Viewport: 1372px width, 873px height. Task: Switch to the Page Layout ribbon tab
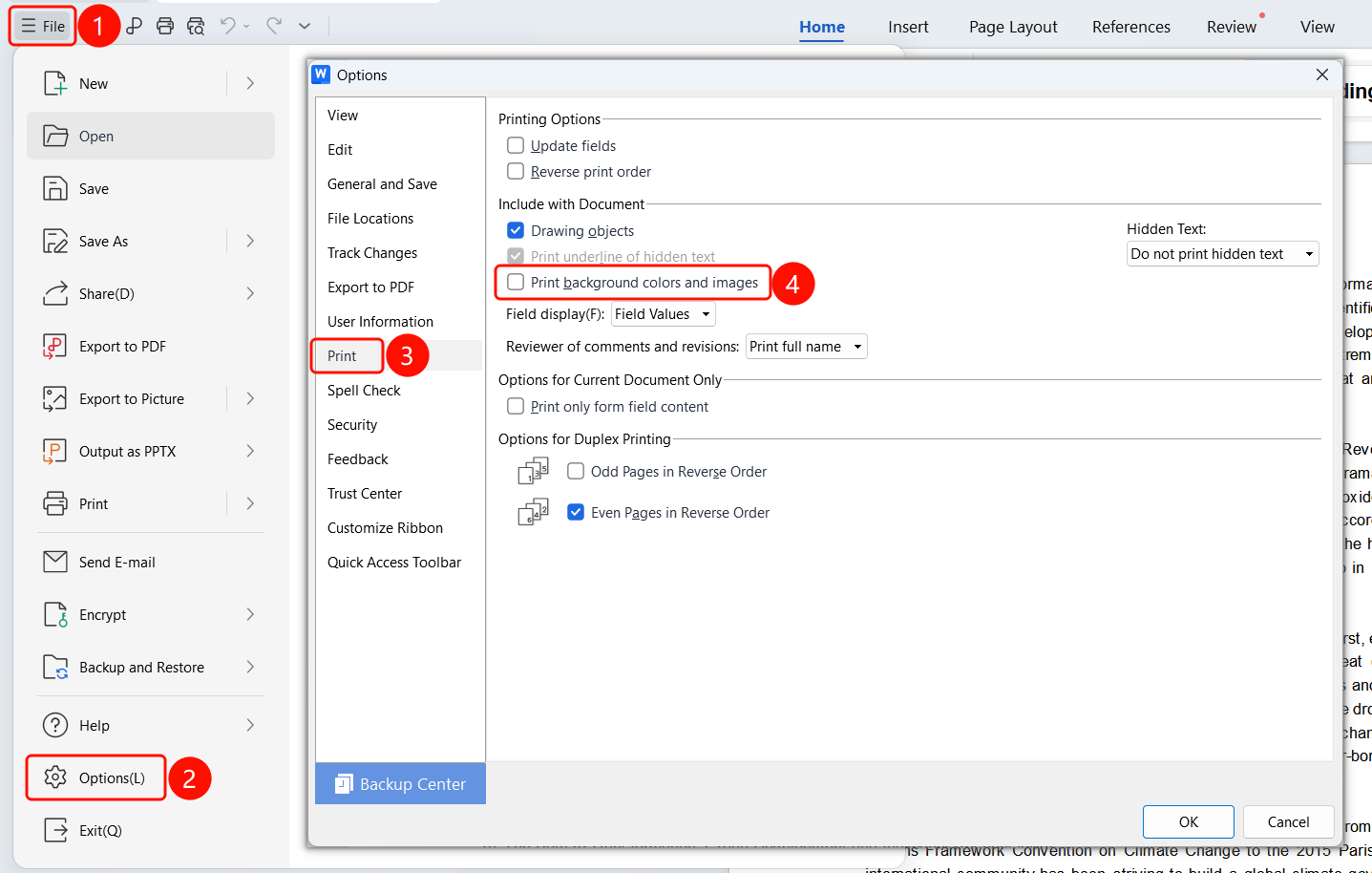click(1013, 27)
